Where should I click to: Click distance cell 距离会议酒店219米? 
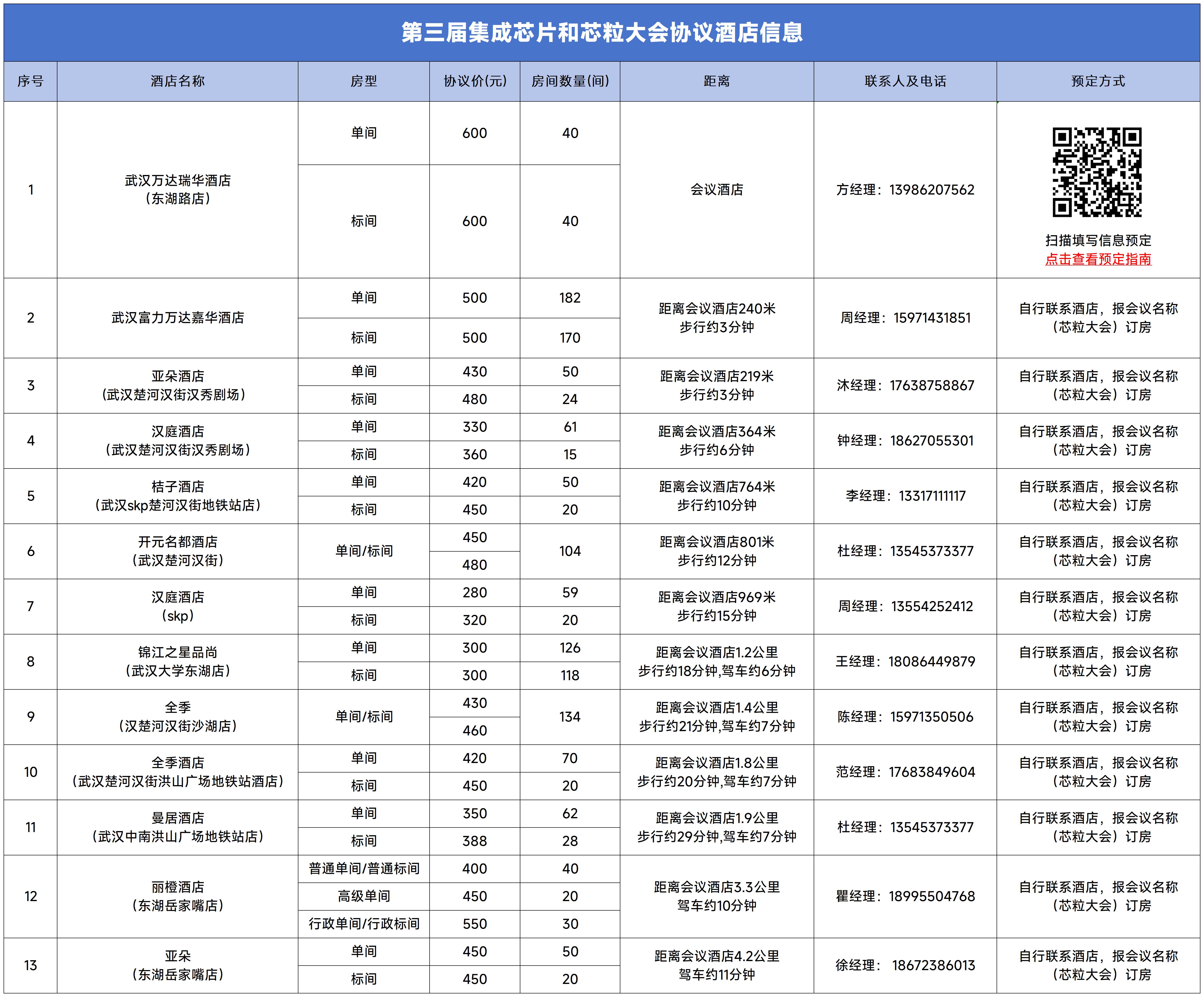(717, 386)
